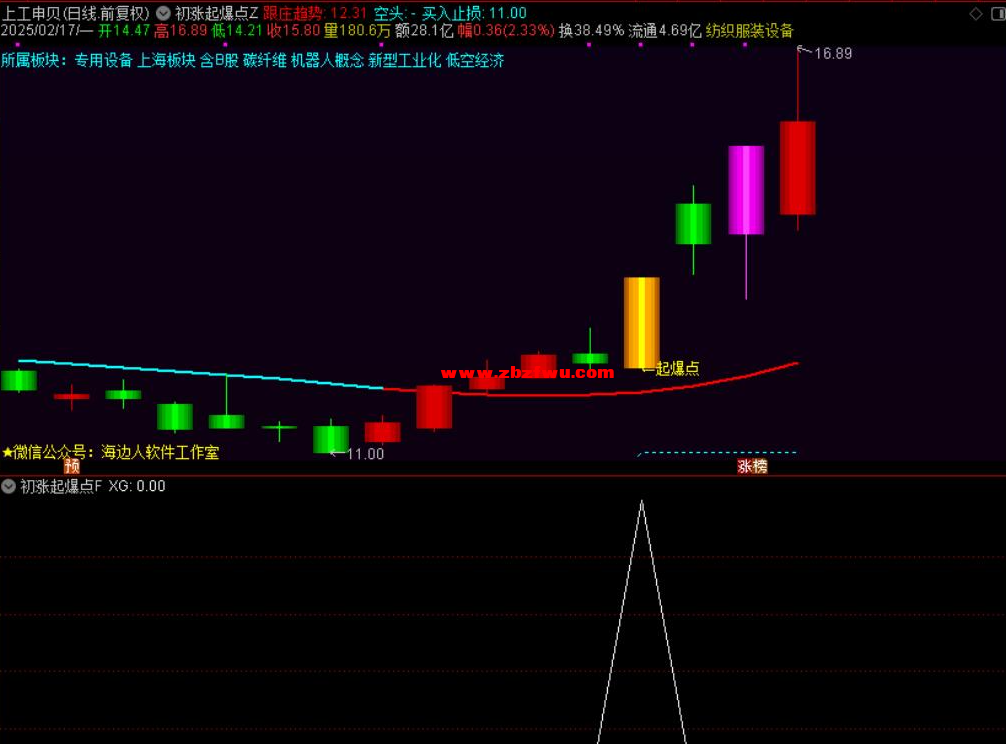Viewport: 1006px width, 744px height.
Task: Select the orange 起爆点 candlestick
Action: (642, 323)
